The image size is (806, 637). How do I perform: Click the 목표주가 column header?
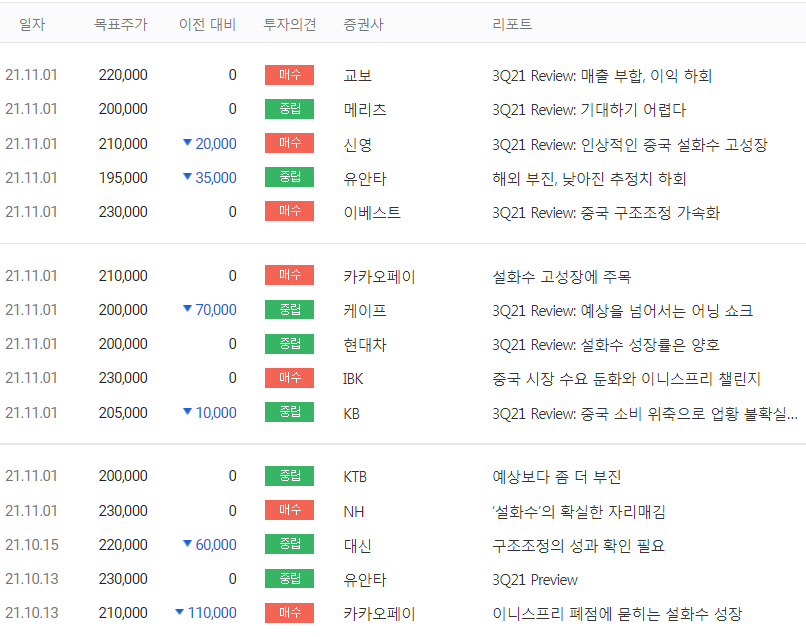click(x=121, y=24)
